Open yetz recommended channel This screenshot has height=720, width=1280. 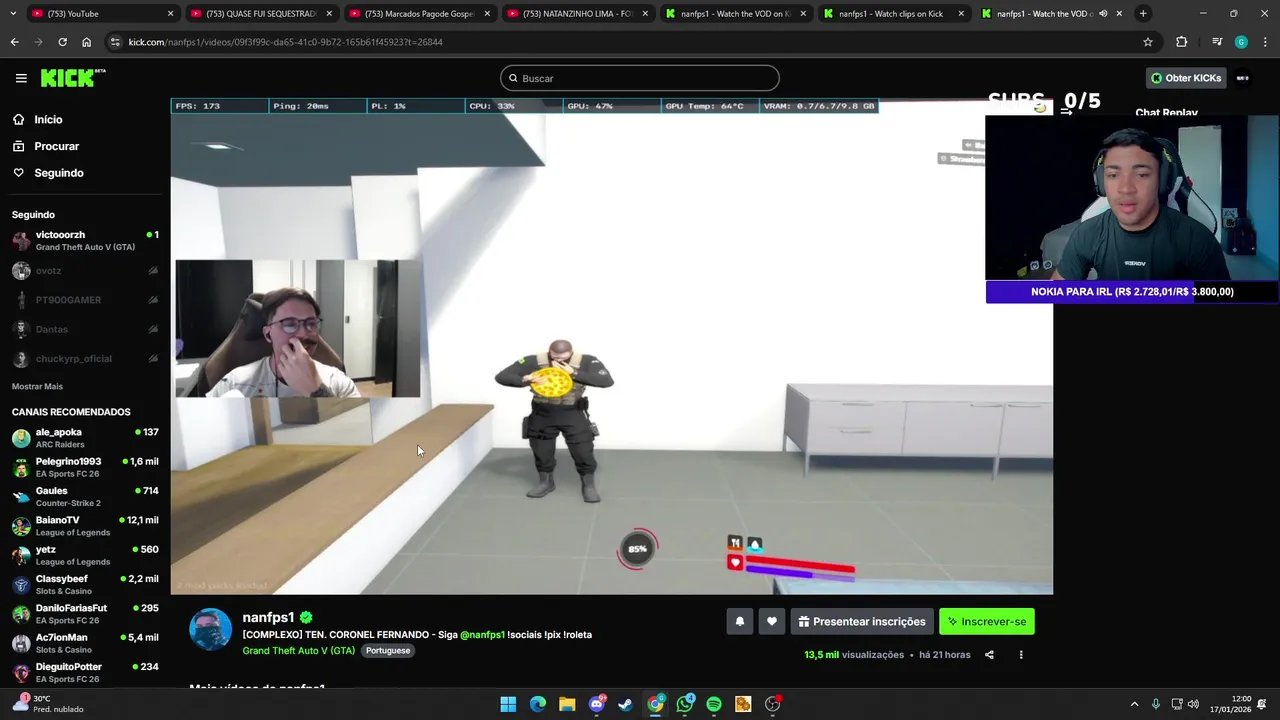[85, 555]
